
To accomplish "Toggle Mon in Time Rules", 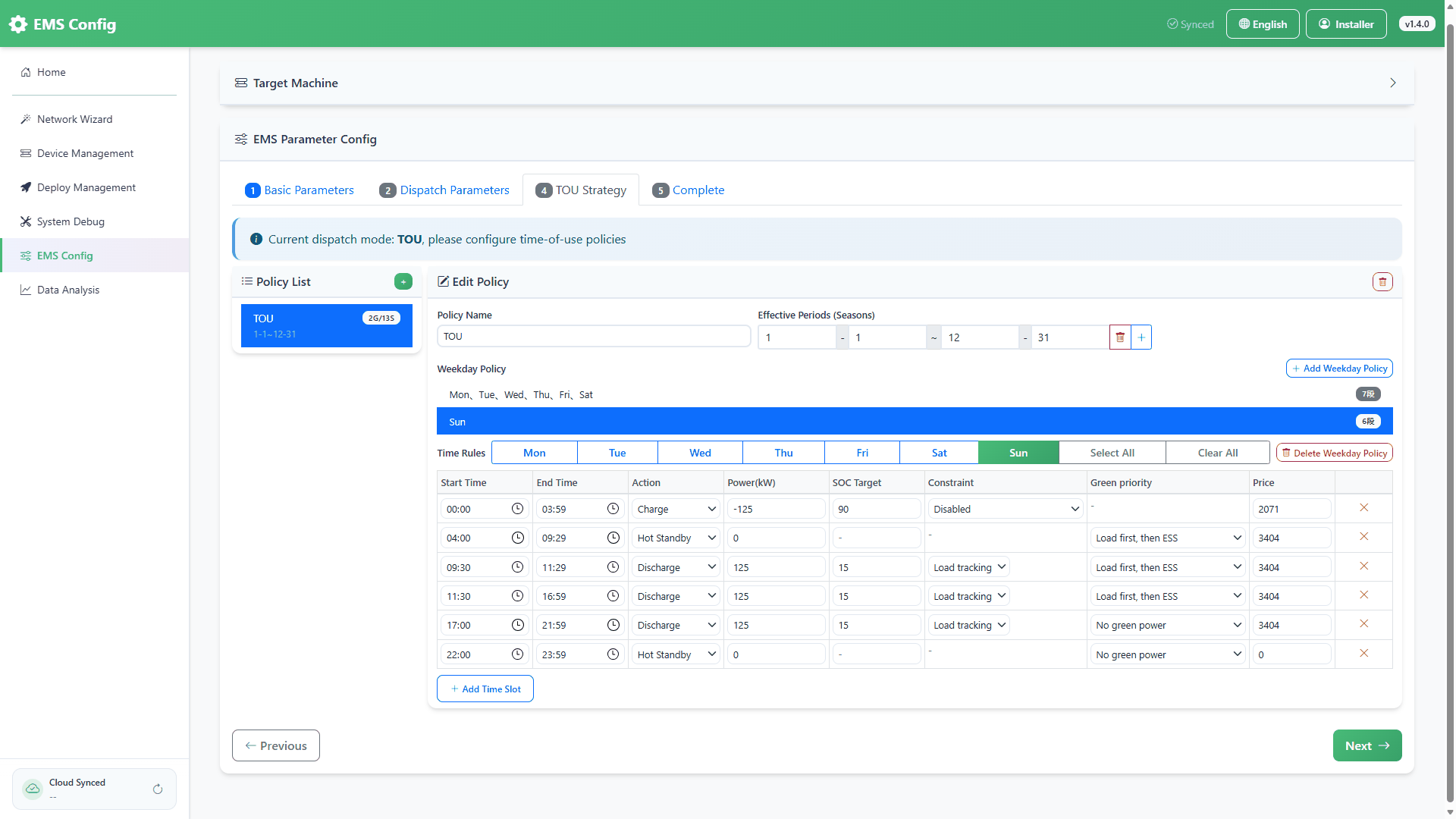I will tap(535, 453).
